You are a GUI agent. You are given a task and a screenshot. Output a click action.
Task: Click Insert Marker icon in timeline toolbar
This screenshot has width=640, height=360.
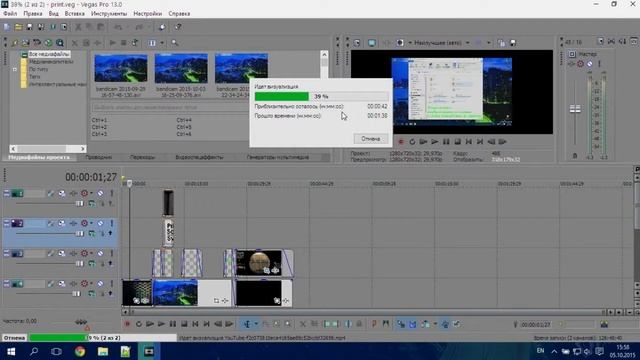374,324
